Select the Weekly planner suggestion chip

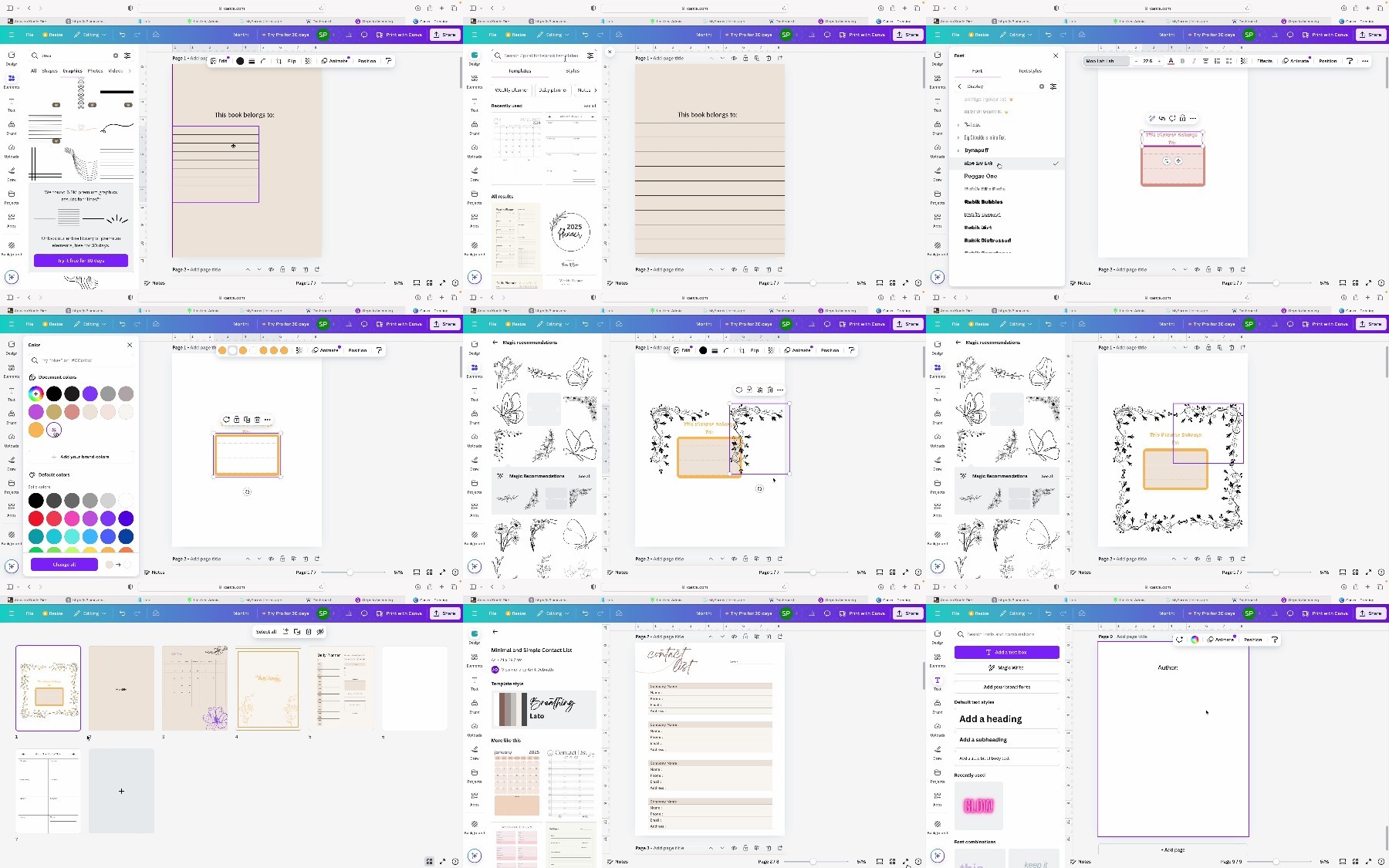[x=511, y=90]
